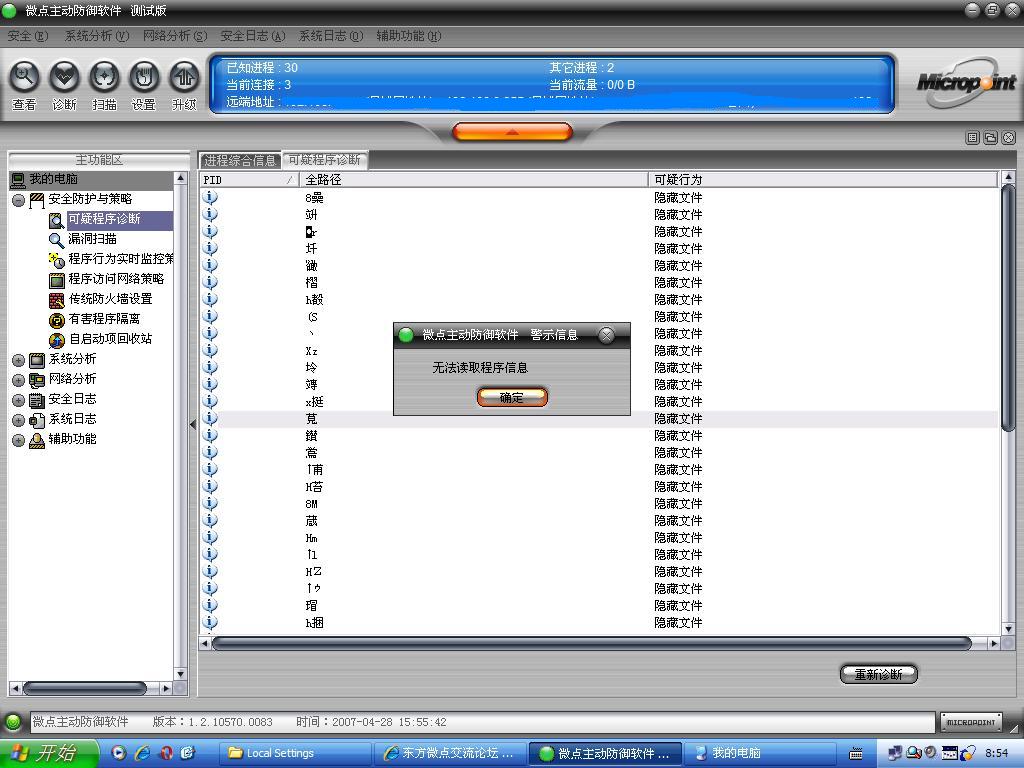
Task: Click the version text 1.2.10570.0083
Action: (x=231, y=722)
